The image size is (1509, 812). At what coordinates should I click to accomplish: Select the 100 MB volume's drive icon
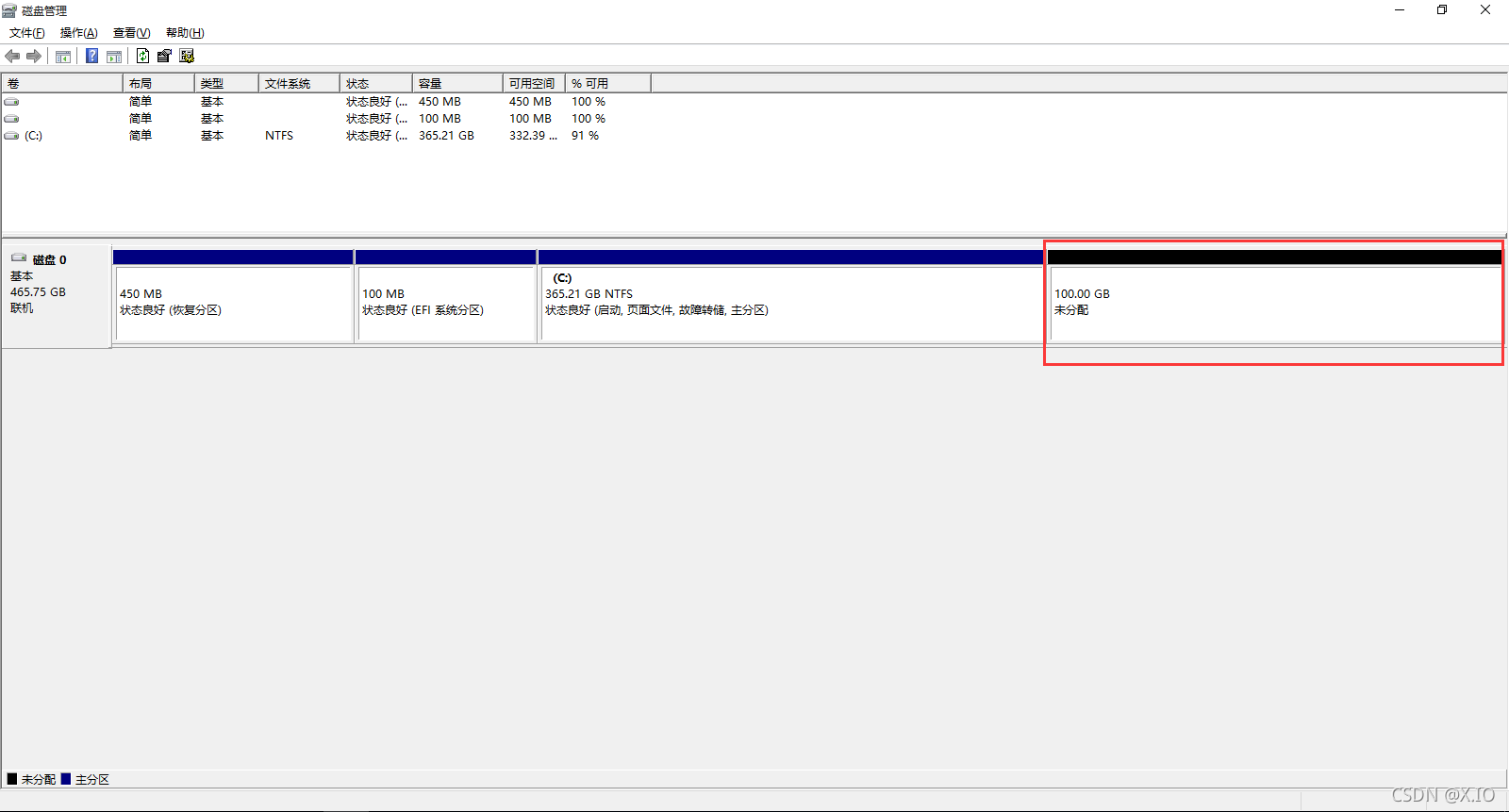point(11,119)
